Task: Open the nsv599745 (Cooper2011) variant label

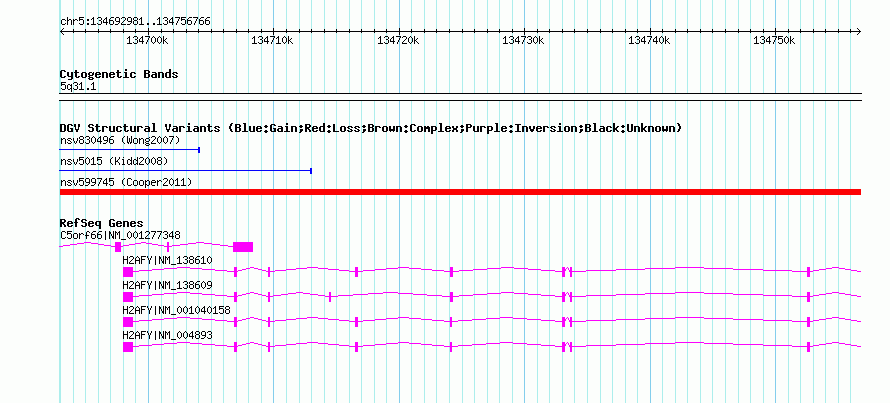Action: 126,182
